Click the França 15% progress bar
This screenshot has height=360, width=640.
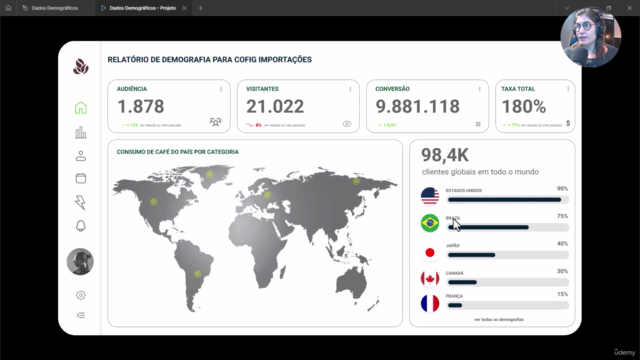pos(508,305)
